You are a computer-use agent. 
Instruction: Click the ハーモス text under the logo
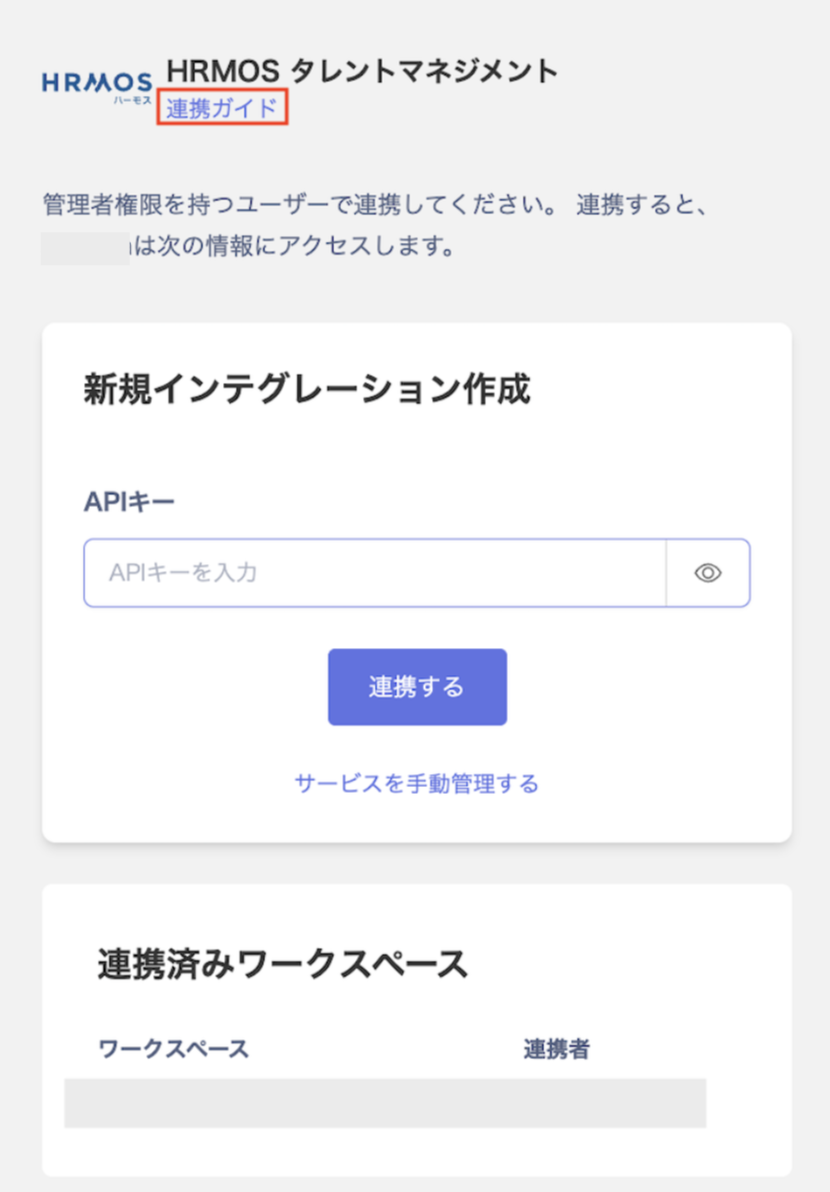point(132,100)
